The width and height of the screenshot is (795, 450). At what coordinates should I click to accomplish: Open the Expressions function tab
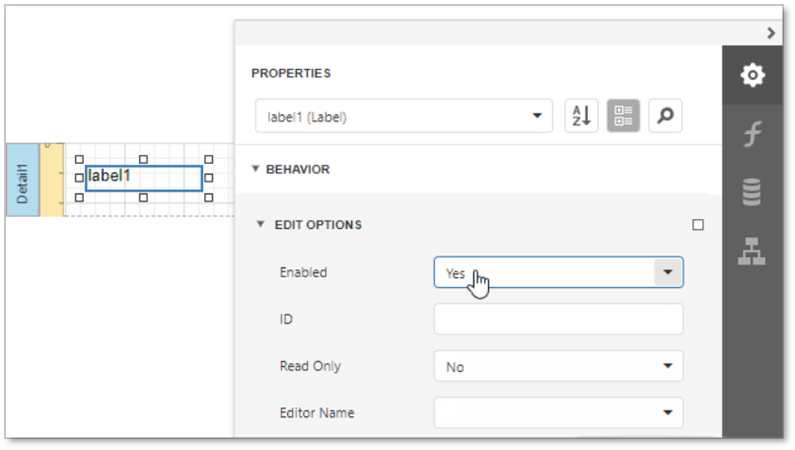[752, 134]
